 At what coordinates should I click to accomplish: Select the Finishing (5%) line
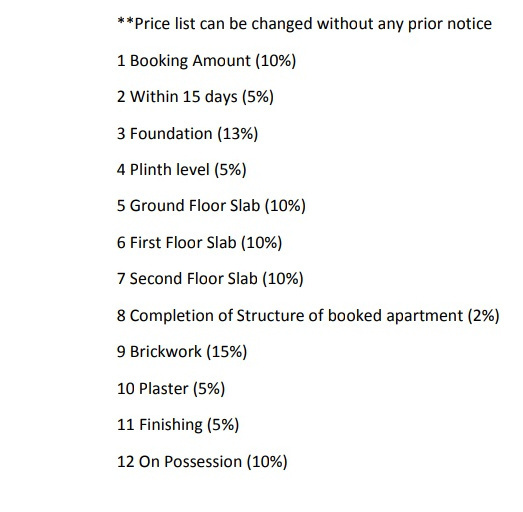pos(178,425)
